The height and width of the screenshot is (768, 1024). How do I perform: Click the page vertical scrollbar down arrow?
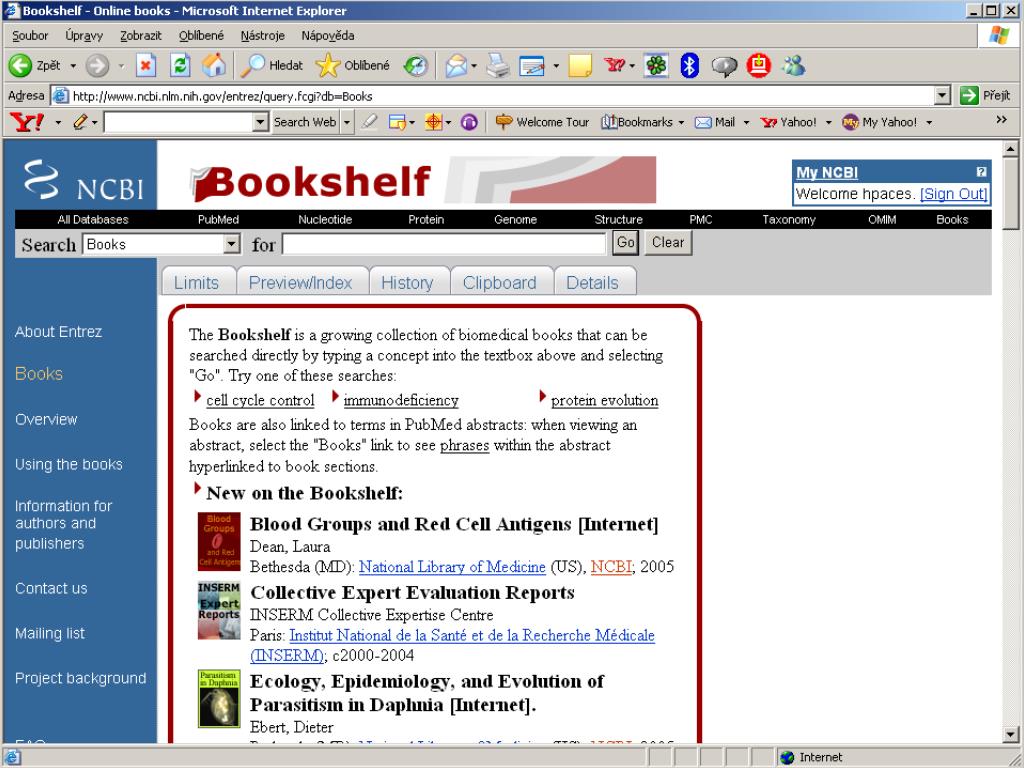point(1010,733)
